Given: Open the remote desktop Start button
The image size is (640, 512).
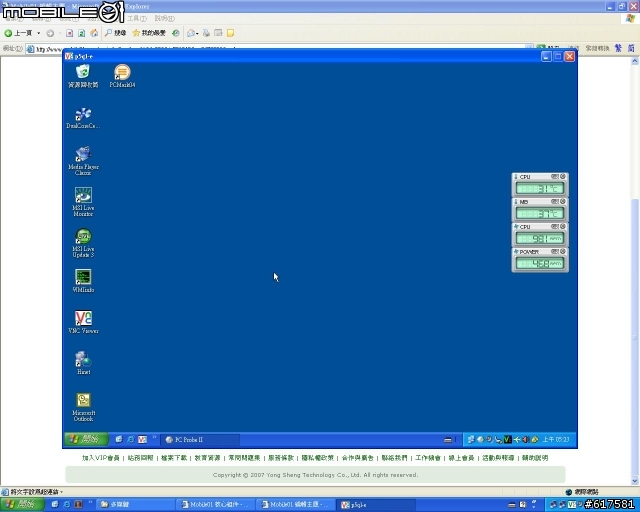Looking at the screenshot, I should (x=86, y=439).
